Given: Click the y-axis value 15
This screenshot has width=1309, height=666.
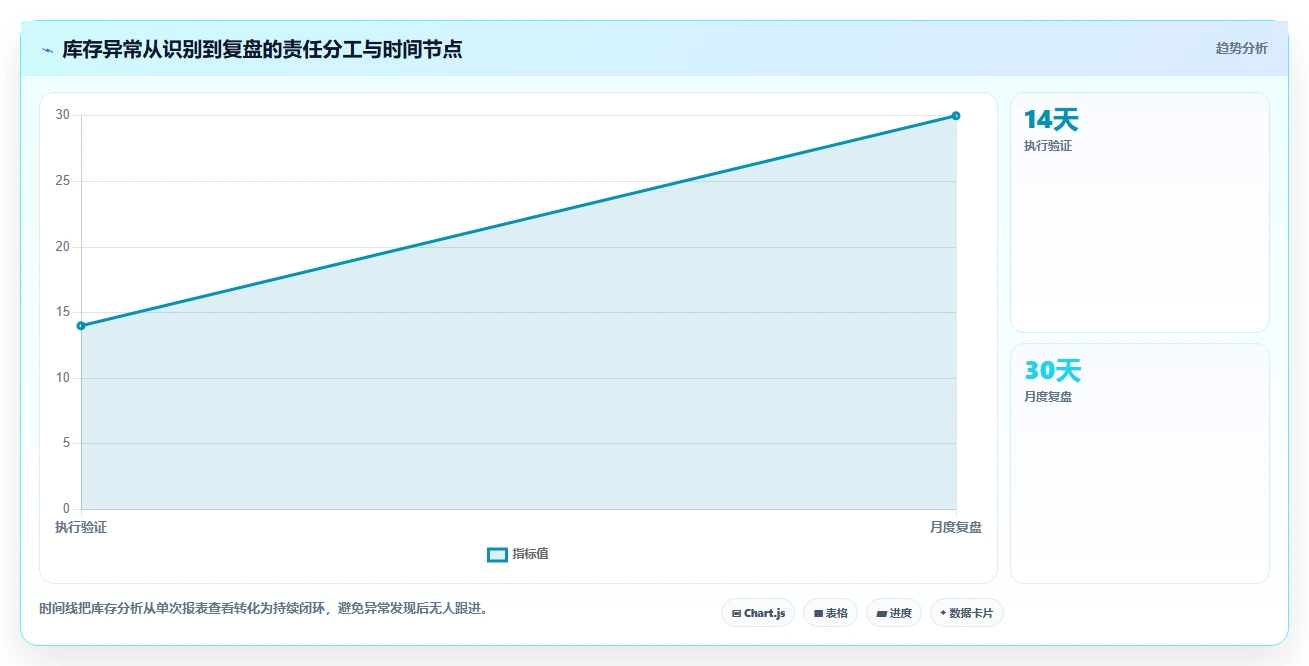Looking at the screenshot, I should point(63,312).
